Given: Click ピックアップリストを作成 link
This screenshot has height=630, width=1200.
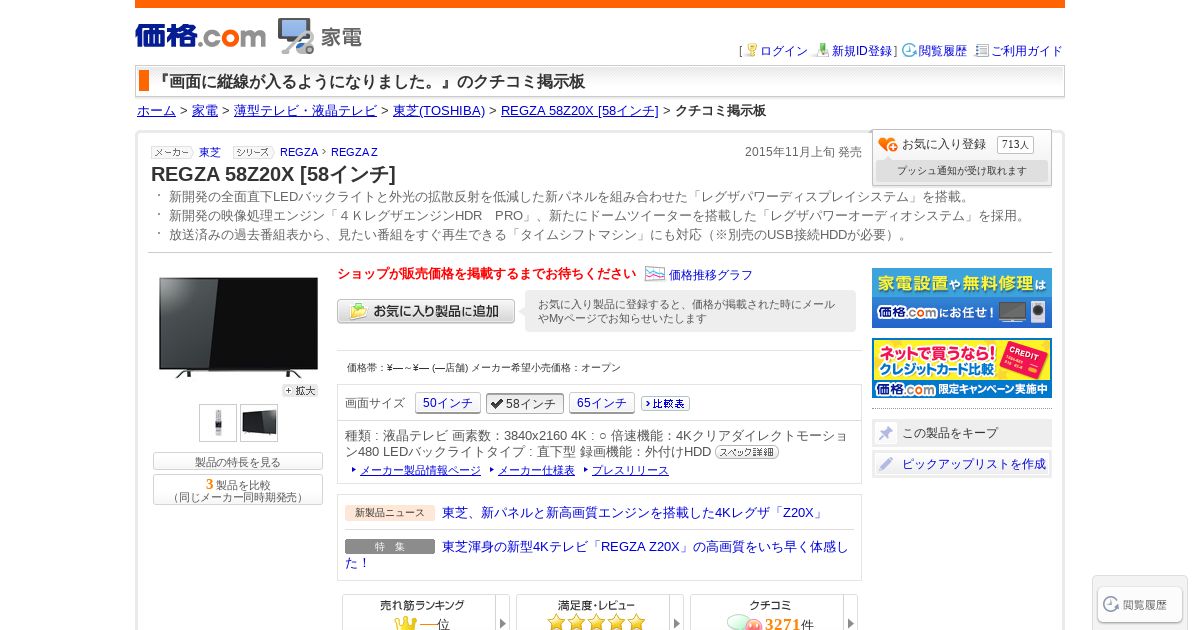Looking at the screenshot, I should [x=973, y=464].
